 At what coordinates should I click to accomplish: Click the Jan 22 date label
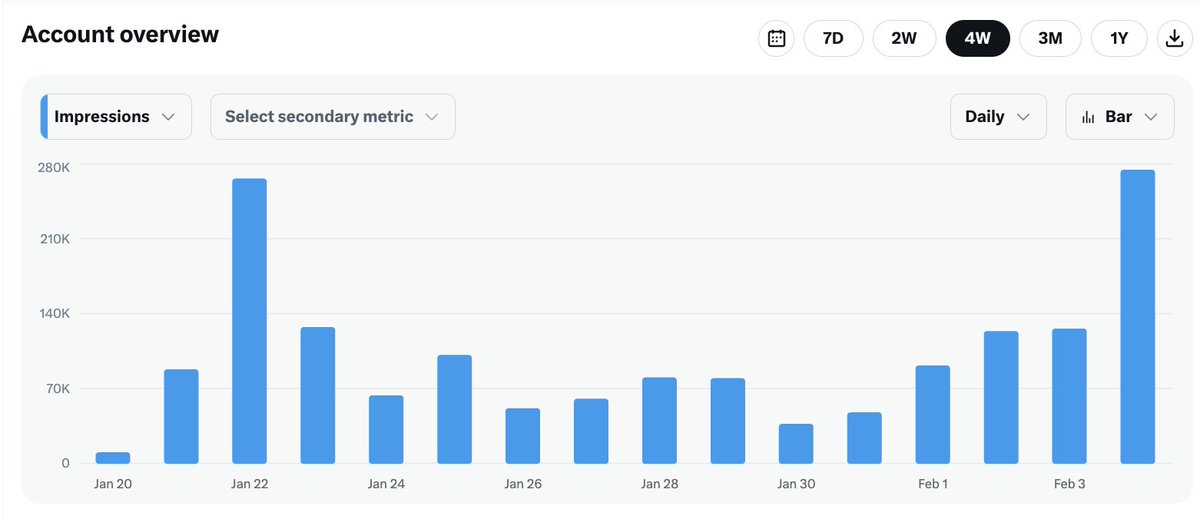249,484
